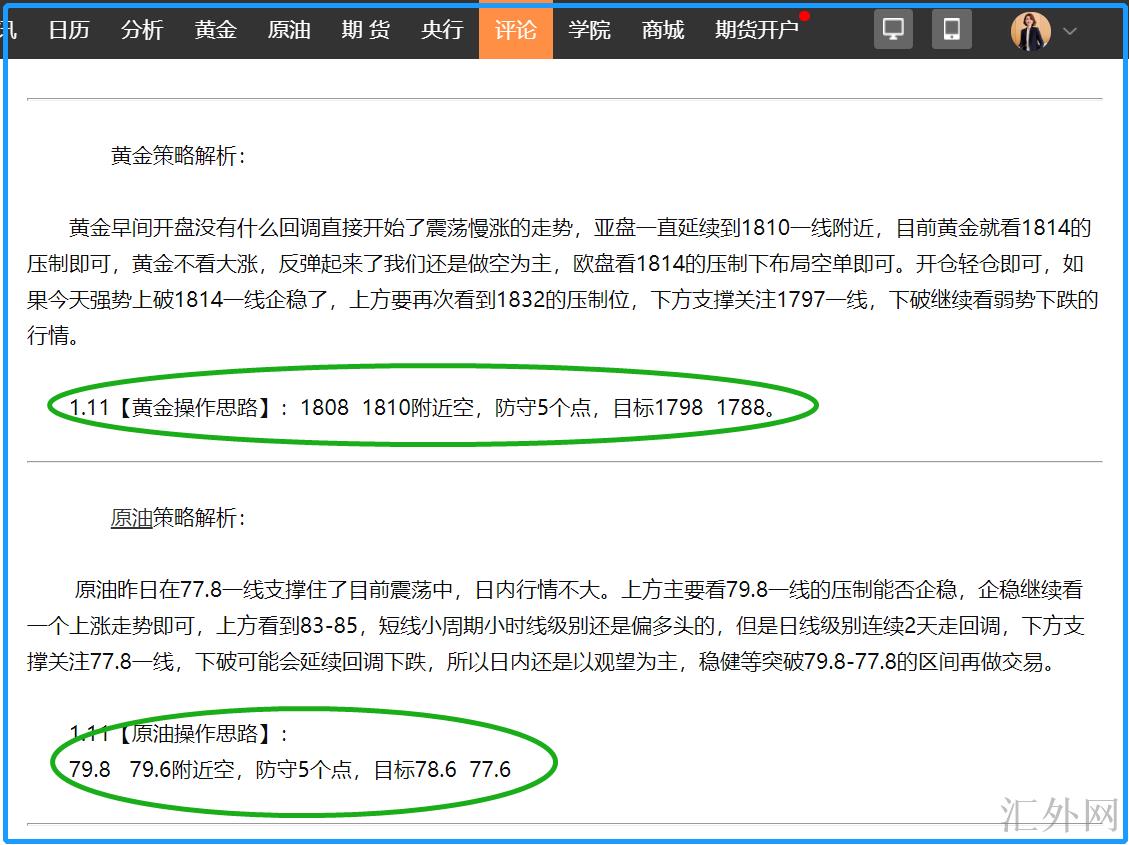Click the 1.11 黄金操作思路 line
The width and height of the screenshot is (1129, 845).
(x=422, y=407)
